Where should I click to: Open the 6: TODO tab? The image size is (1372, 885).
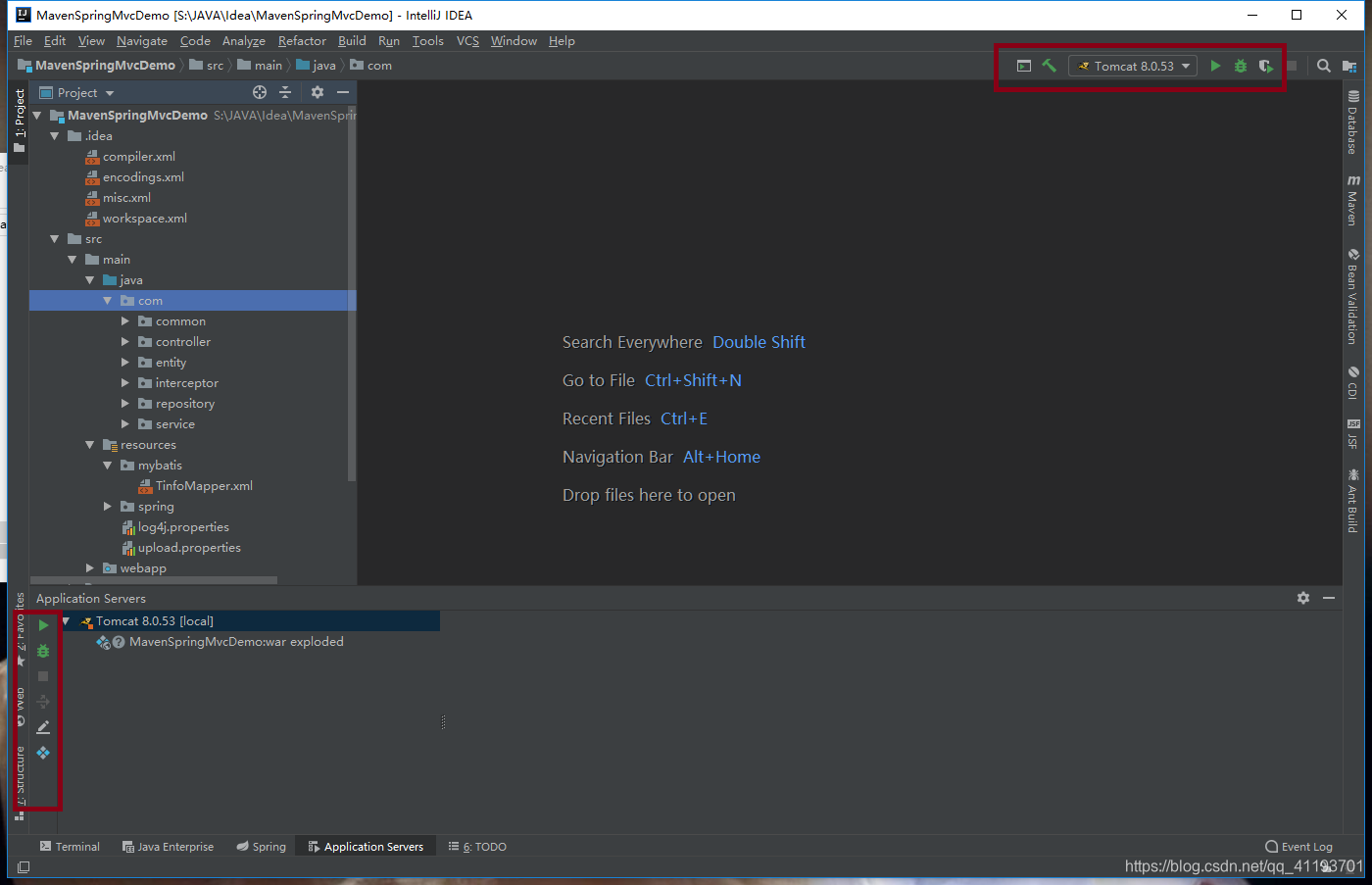tap(477, 847)
